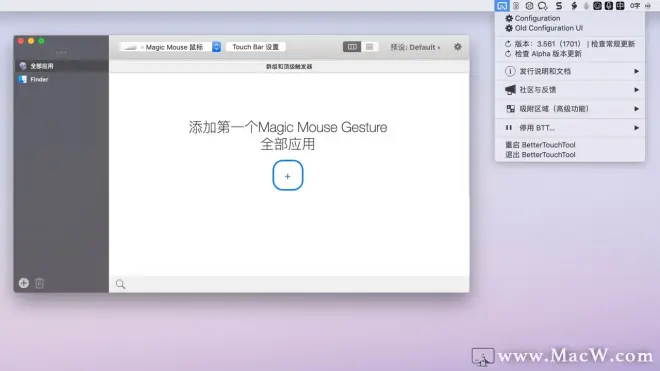This screenshot has height=371, width=660.
Task: Select 全部应用 in the sidebar
Action: coord(61,66)
